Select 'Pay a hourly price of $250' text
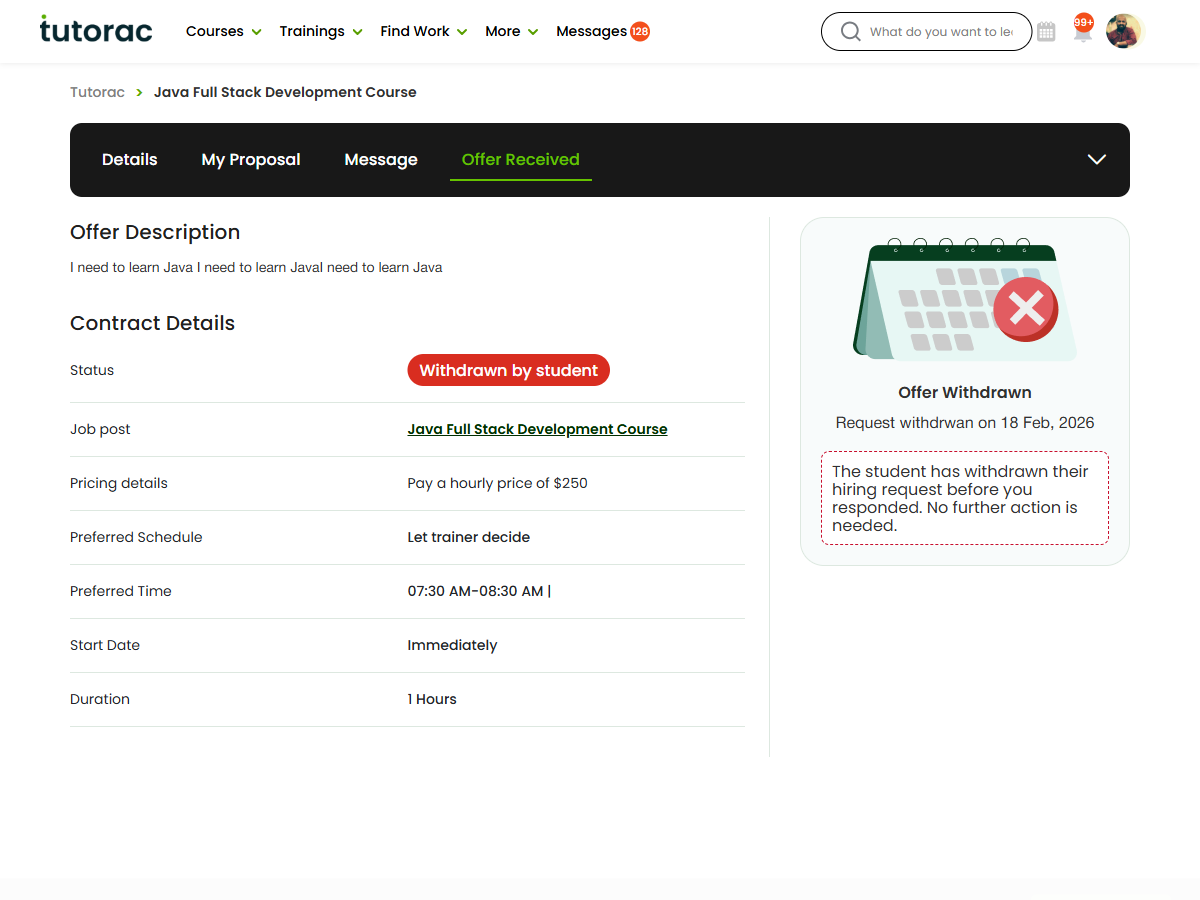 tap(497, 483)
